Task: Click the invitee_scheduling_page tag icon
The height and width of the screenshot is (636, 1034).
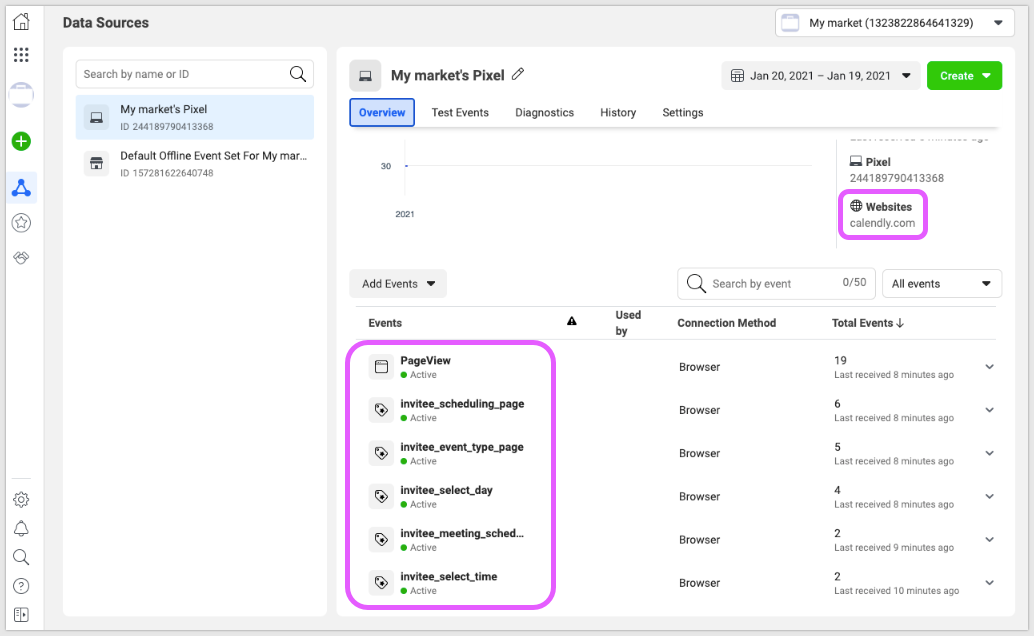Action: click(x=381, y=410)
